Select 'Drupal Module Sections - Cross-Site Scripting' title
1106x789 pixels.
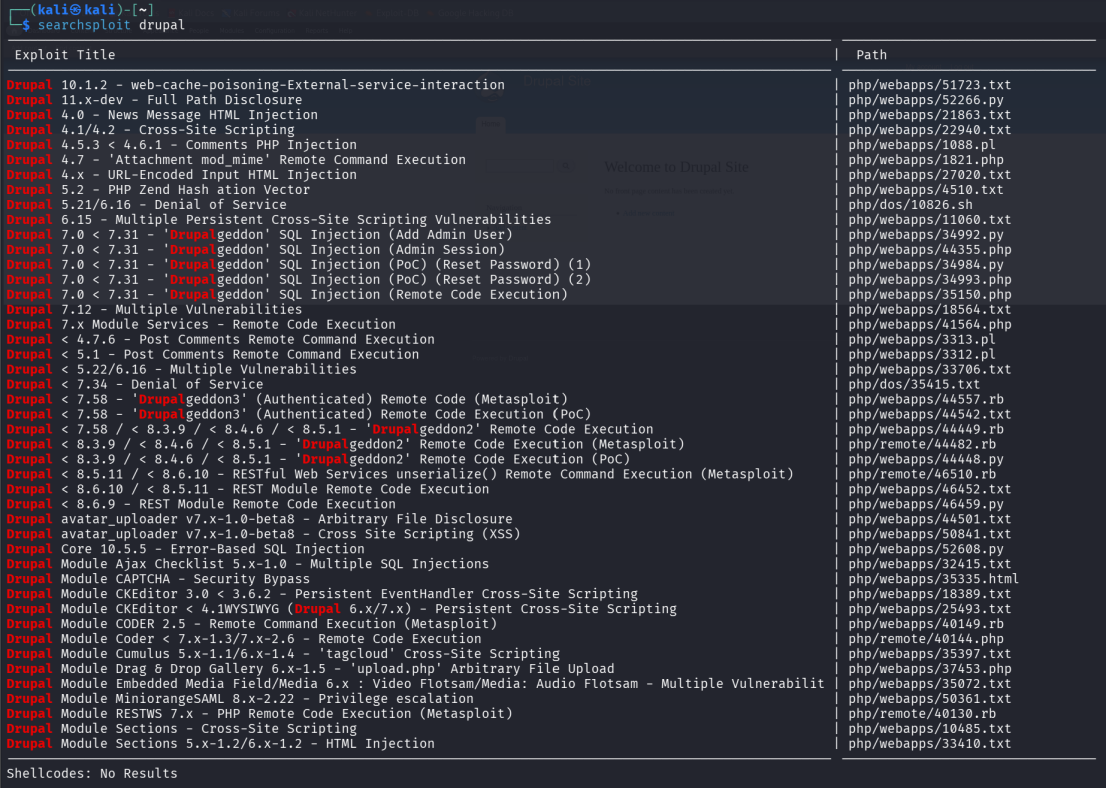pos(181,728)
